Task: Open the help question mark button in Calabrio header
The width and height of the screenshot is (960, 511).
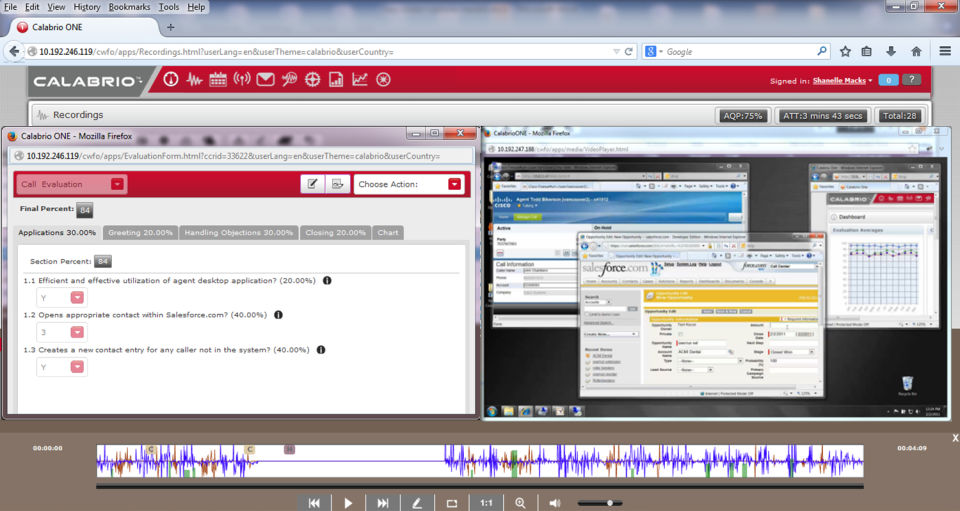Action: click(911, 80)
